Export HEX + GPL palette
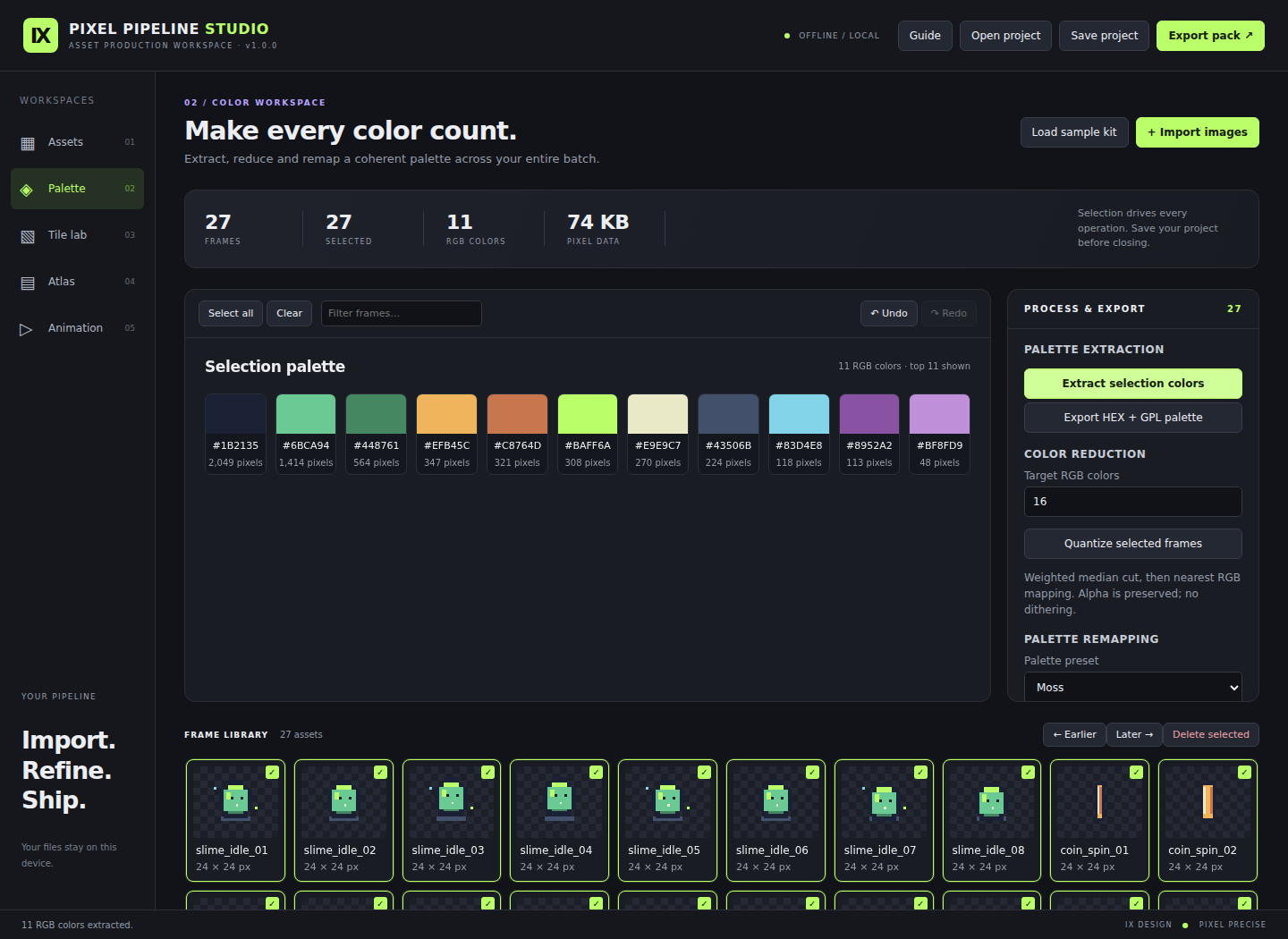1288x939 pixels. [x=1133, y=418]
